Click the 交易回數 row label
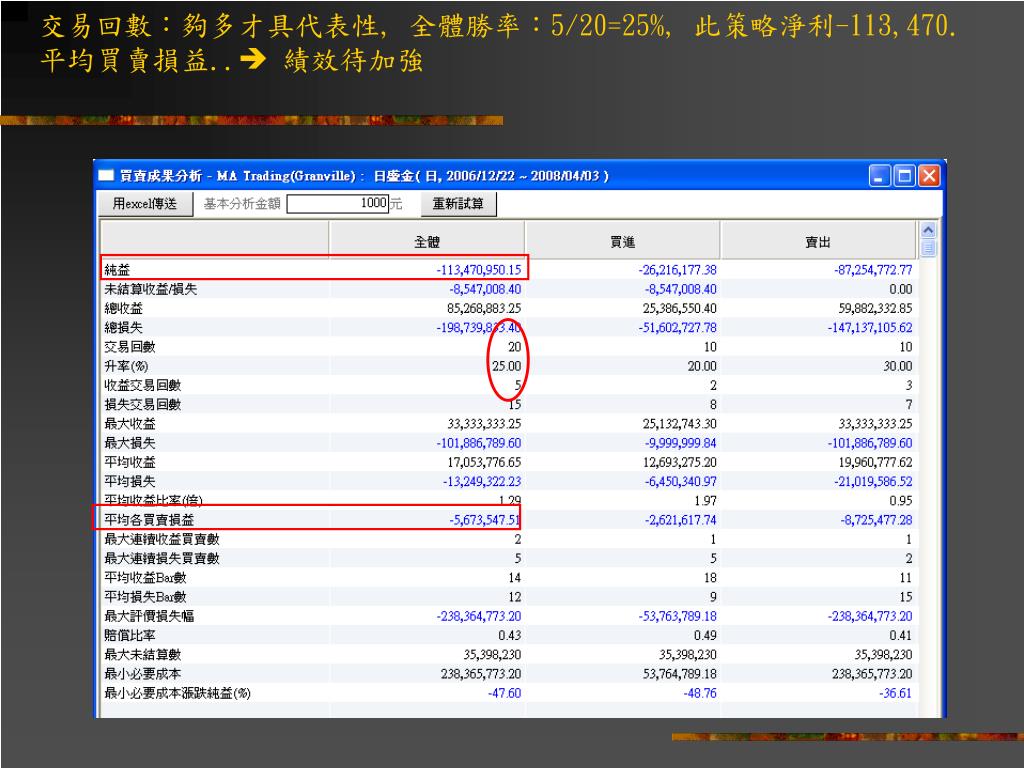1024x768 pixels. [130, 347]
